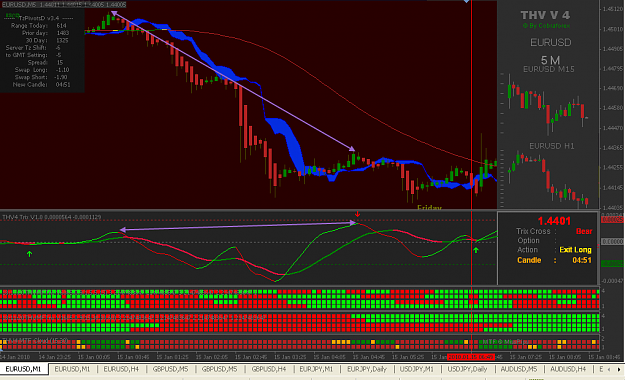Click the 0.00000 Trix level label

click(612, 242)
